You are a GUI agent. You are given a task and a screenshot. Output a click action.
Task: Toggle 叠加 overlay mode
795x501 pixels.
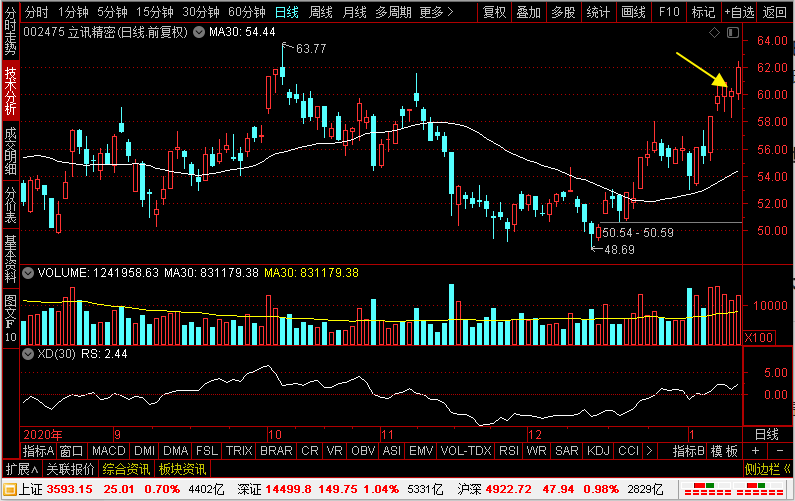[x=528, y=12]
